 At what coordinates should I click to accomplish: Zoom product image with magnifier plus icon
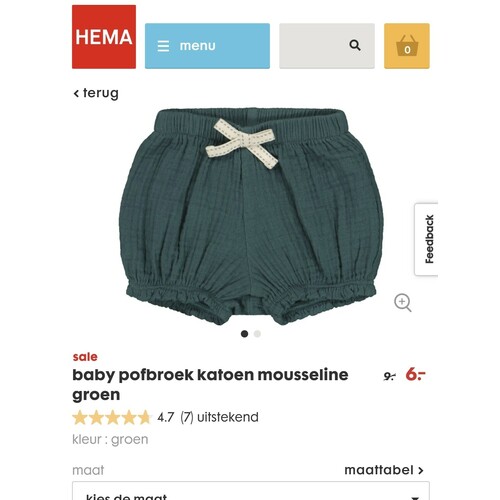tap(403, 303)
